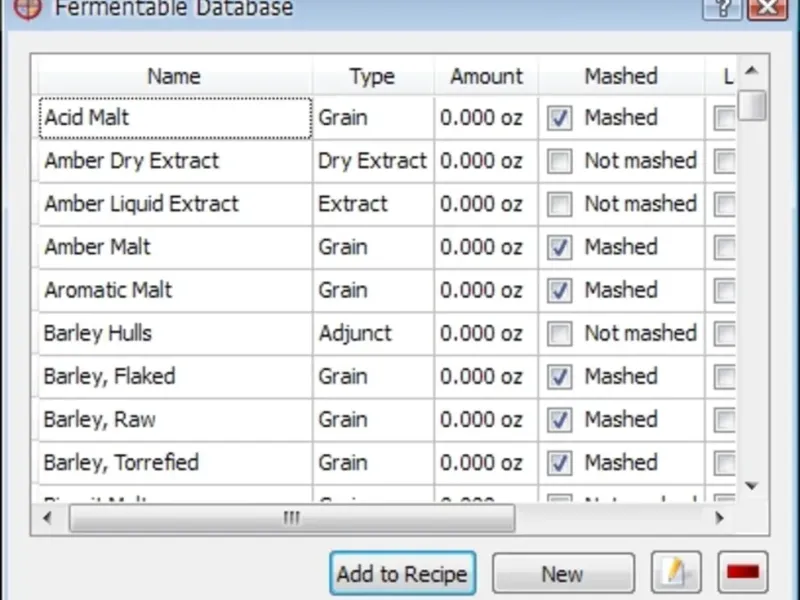Click the Amount column header
Viewport: 800px width, 600px height.
(486, 76)
